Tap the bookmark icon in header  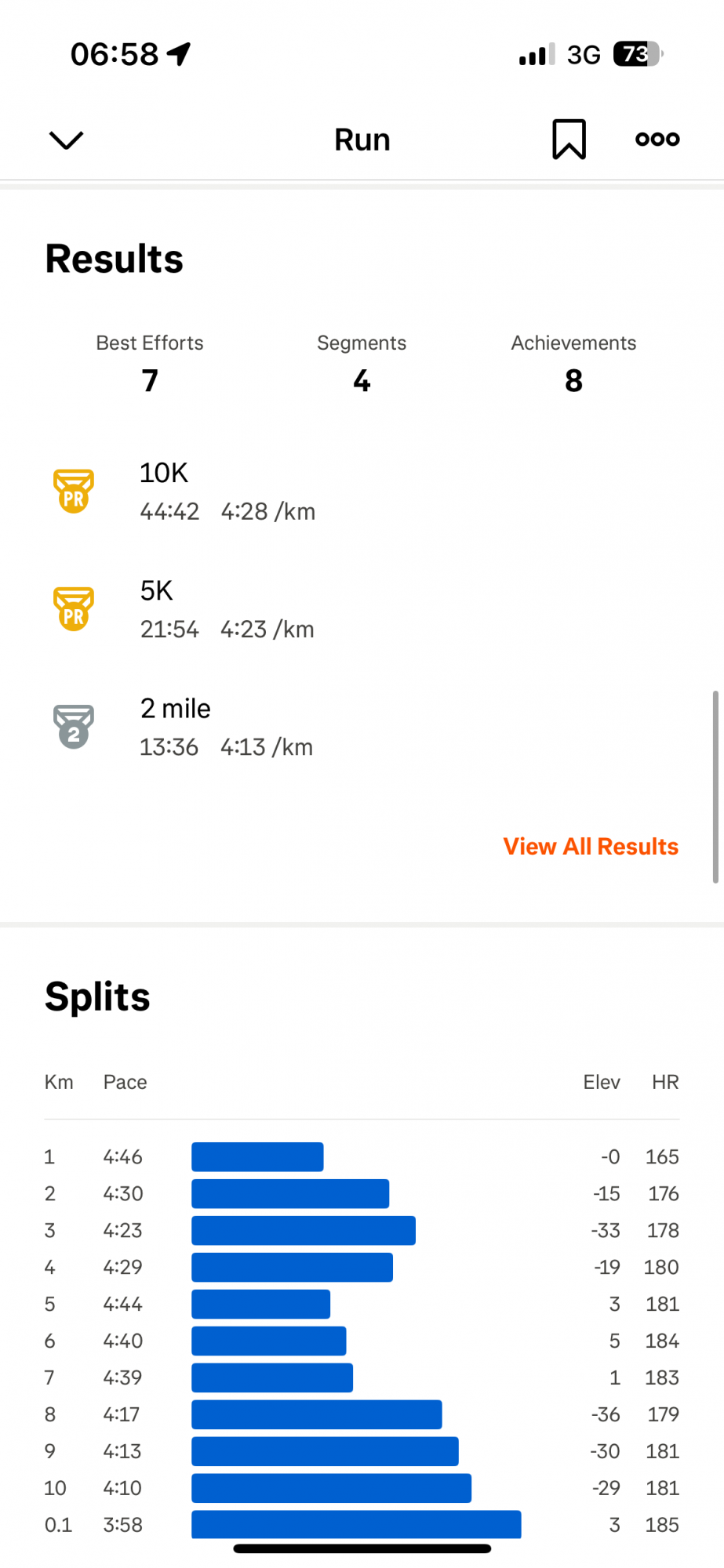569,140
